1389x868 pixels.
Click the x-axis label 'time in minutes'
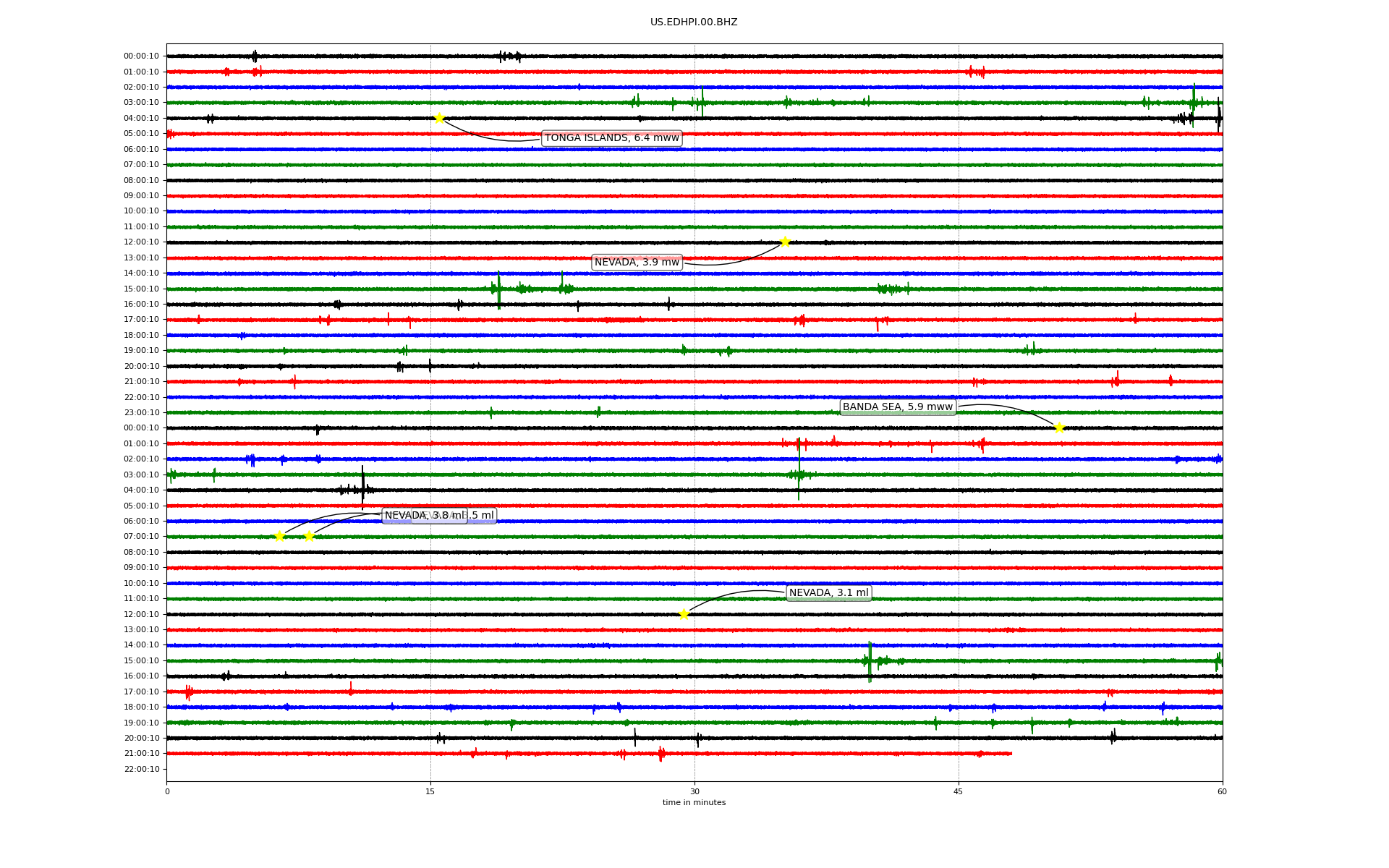(x=694, y=803)
